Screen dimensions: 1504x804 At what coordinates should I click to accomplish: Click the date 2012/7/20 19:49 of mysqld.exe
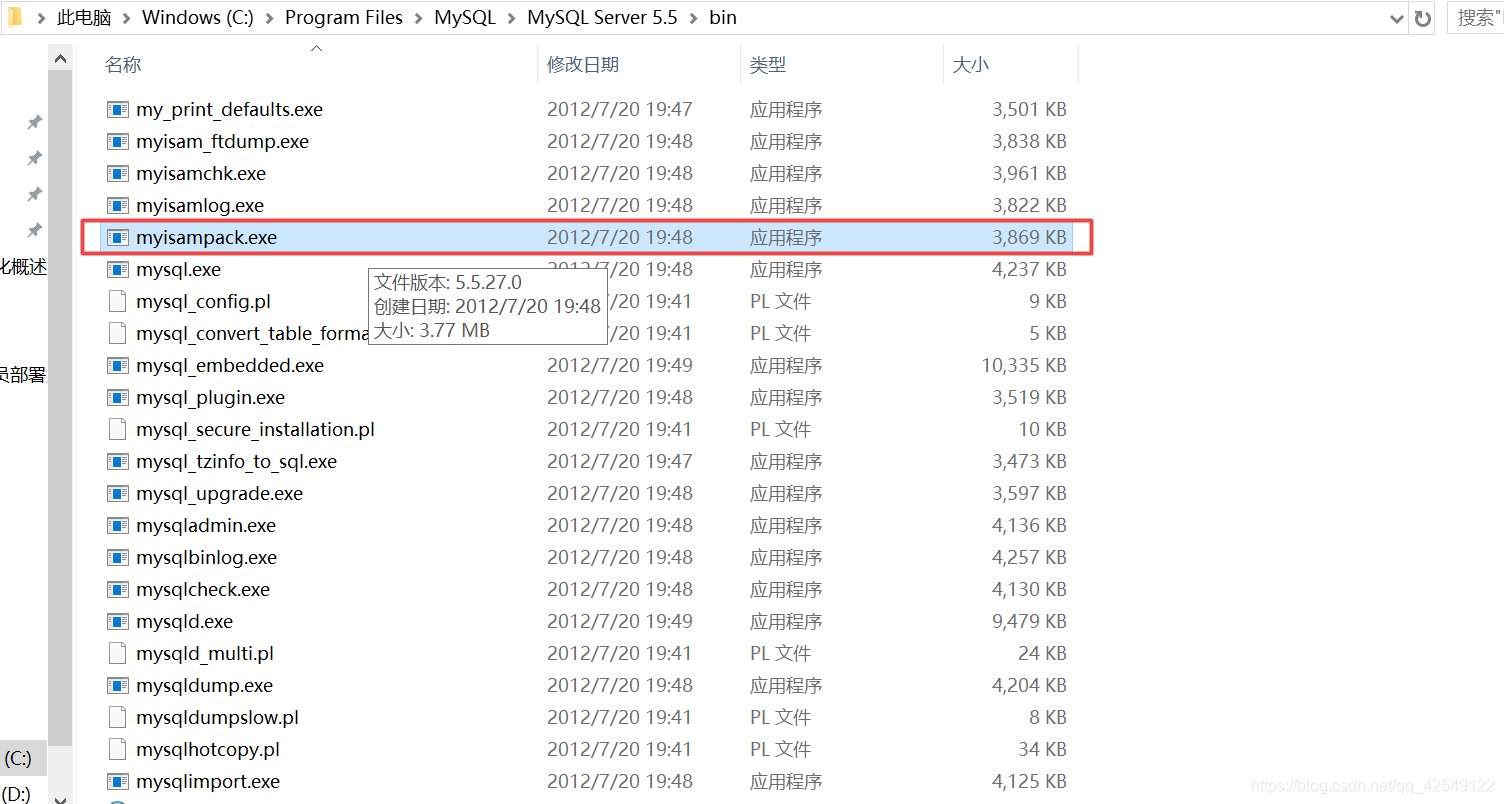point(620,622)
